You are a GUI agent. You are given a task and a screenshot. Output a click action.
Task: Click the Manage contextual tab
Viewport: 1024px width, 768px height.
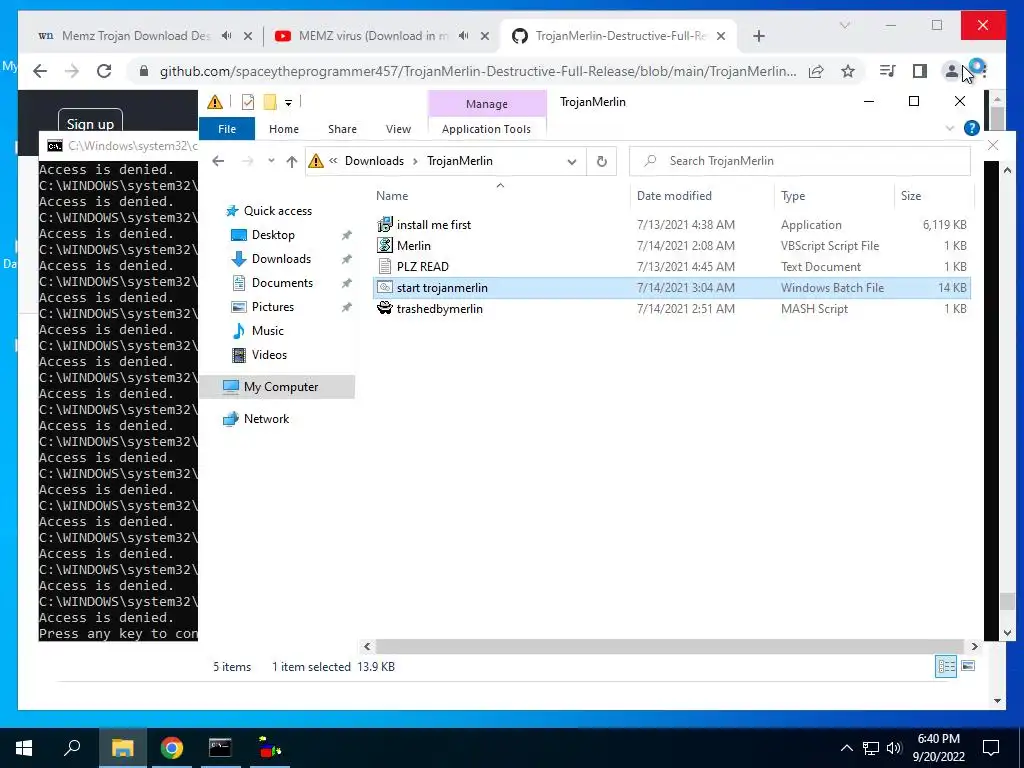click(x=487, y=104)
